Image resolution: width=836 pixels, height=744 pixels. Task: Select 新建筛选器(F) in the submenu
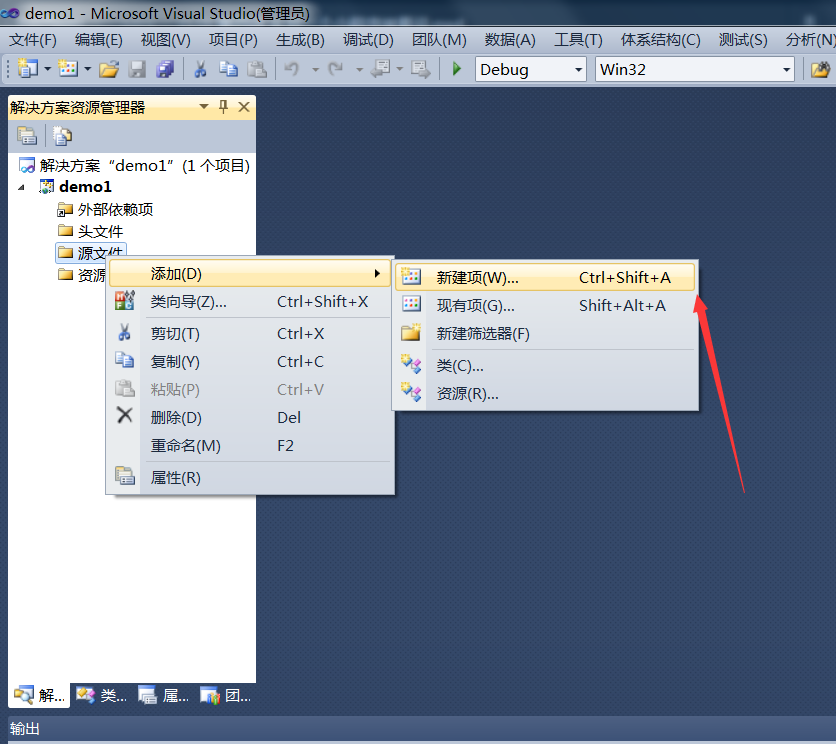pos(545,334)
